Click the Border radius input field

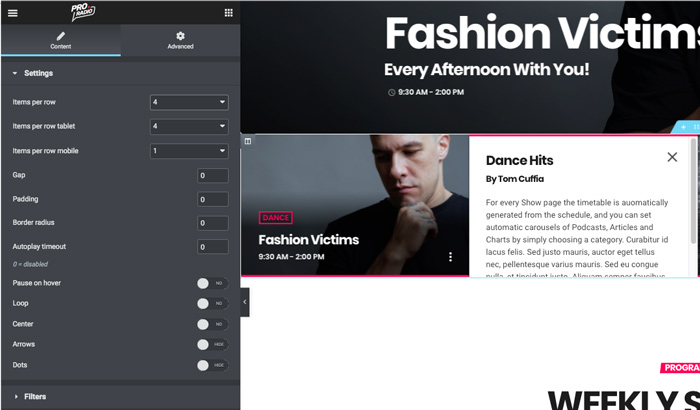point(213,223)
